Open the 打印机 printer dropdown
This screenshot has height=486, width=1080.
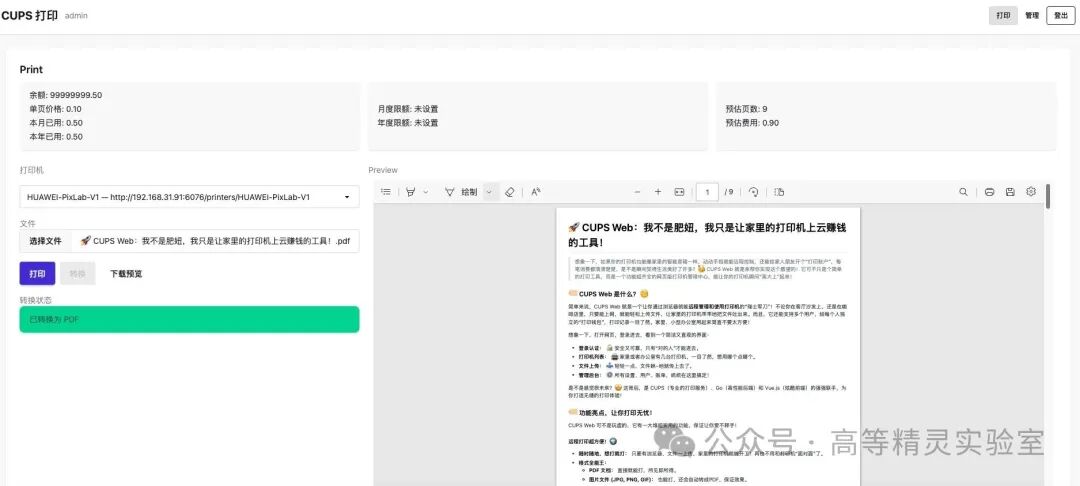click(x=189, y=197)
